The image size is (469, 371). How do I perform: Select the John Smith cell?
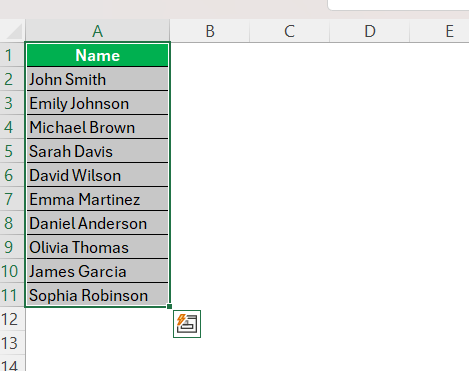click(98, 79)
